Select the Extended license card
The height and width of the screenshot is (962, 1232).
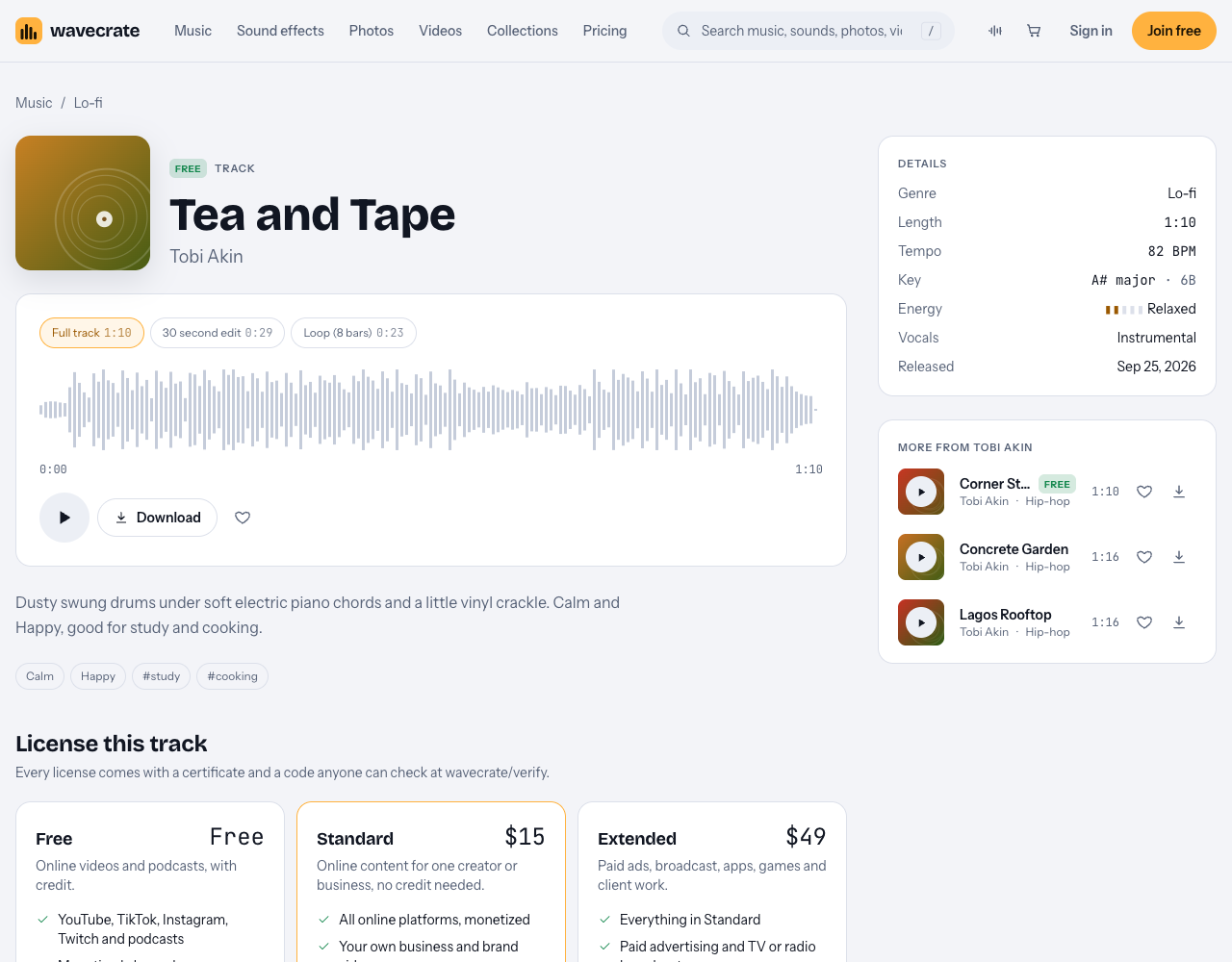(x=712, y=882)
